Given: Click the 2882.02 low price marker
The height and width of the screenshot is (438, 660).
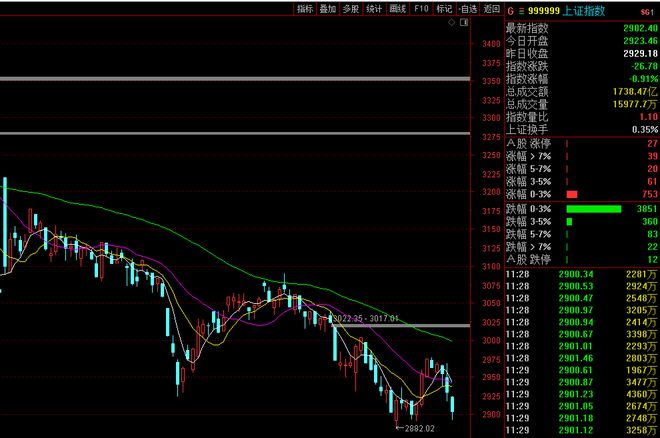Looking at the screenshot, I should pos(415,428).
